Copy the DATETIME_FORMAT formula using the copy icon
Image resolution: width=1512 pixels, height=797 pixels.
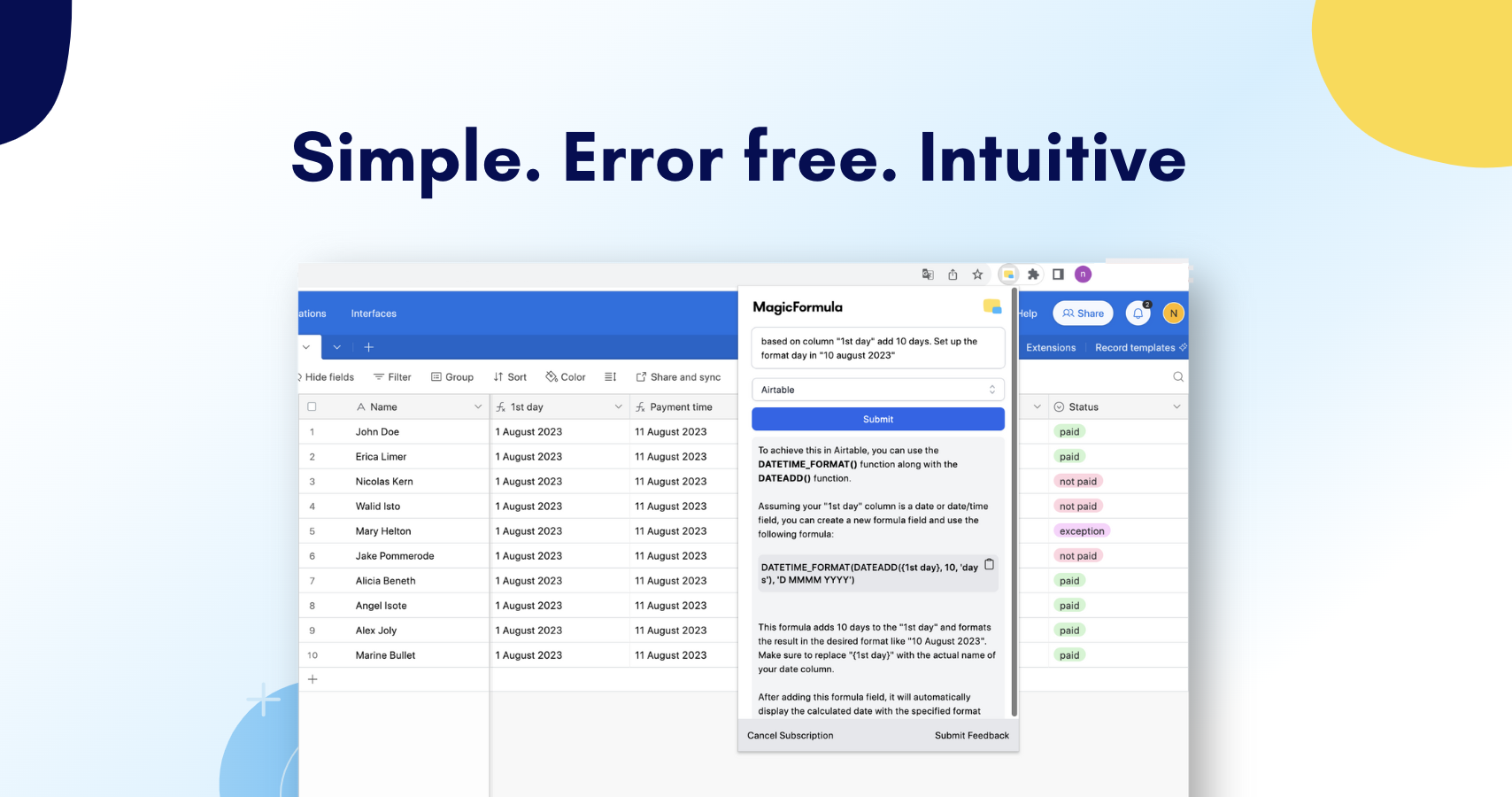click(x=989, y=564)
